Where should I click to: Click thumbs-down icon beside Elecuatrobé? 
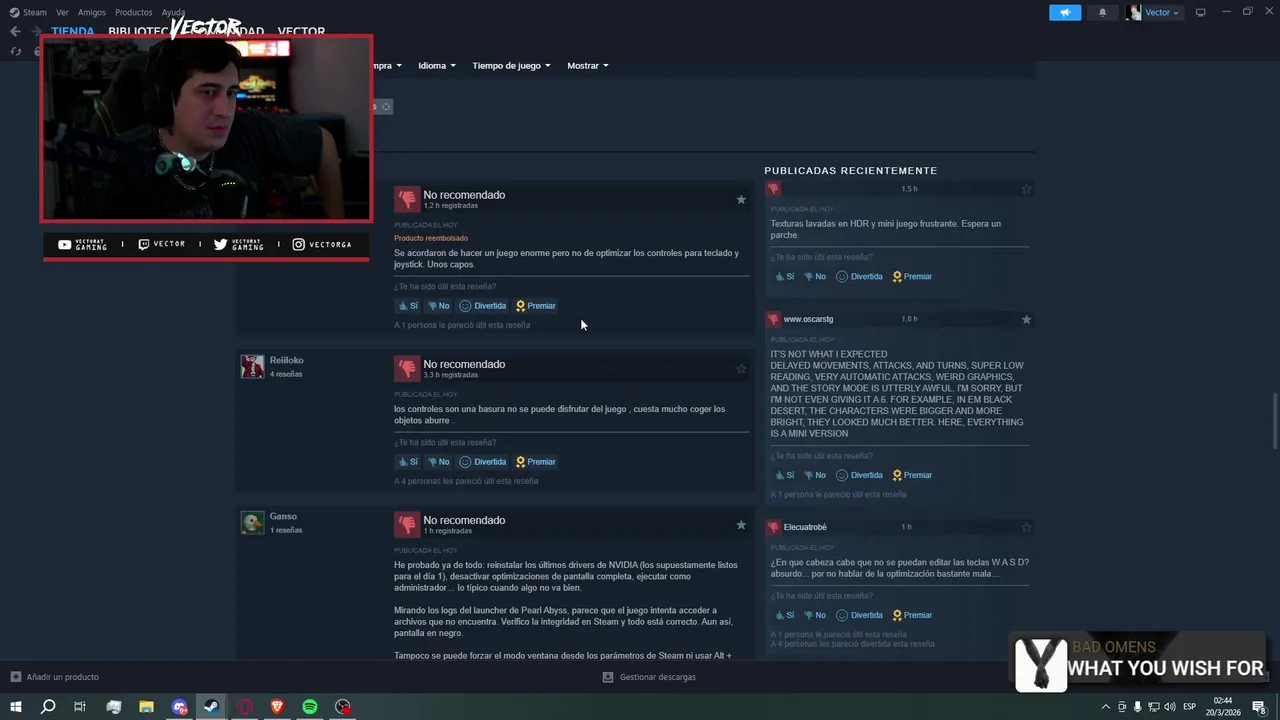coord(773,527)
